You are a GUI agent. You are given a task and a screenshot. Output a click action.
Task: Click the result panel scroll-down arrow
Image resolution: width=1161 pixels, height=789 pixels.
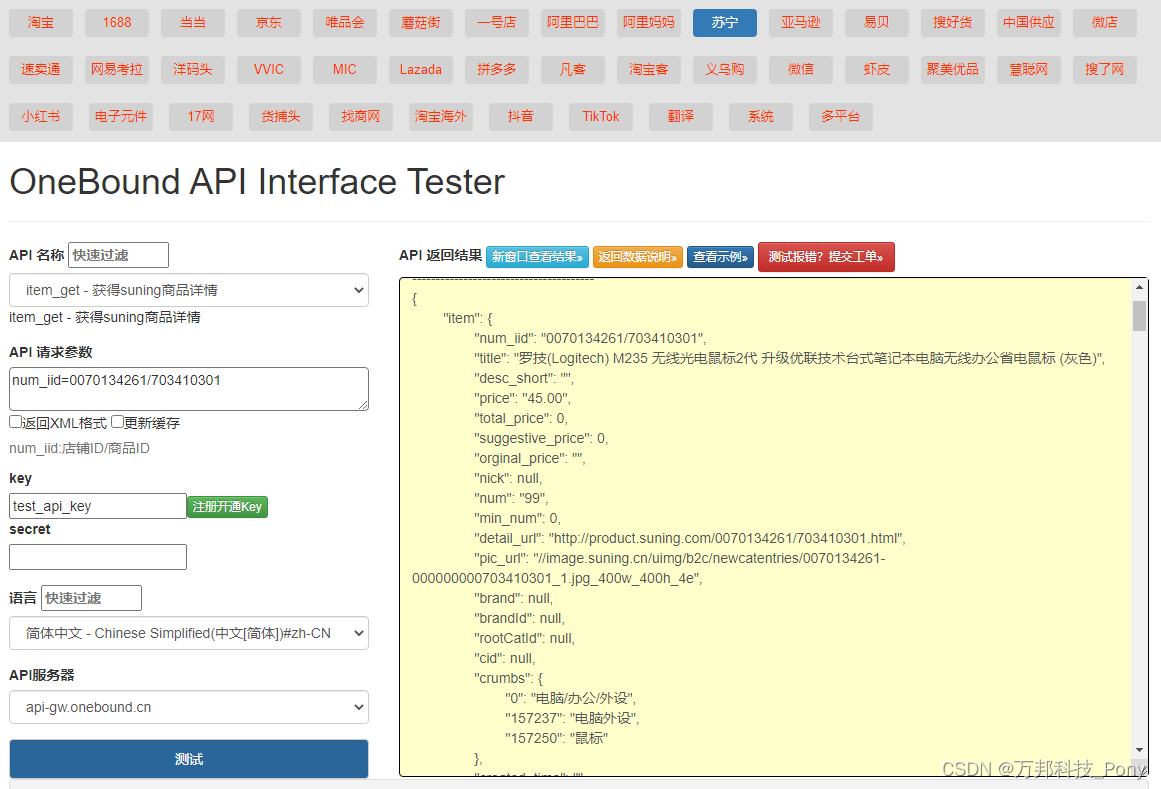pyautogui.click(x=1140, y=751)
